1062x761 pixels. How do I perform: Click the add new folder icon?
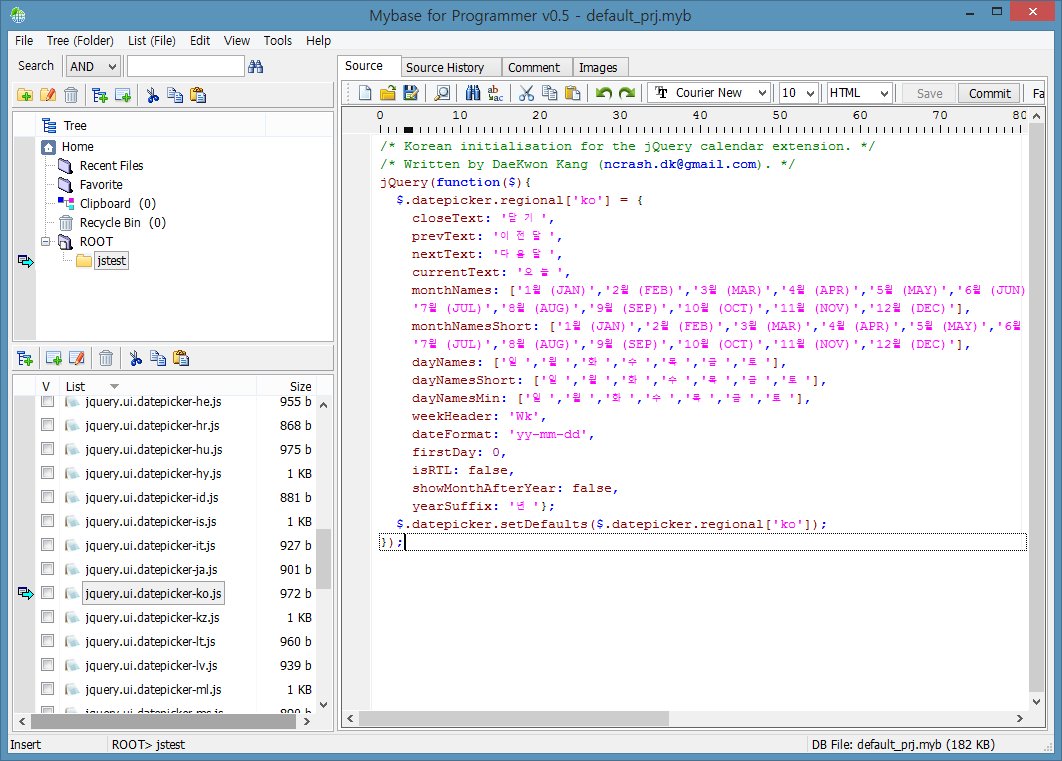point(25,95)
